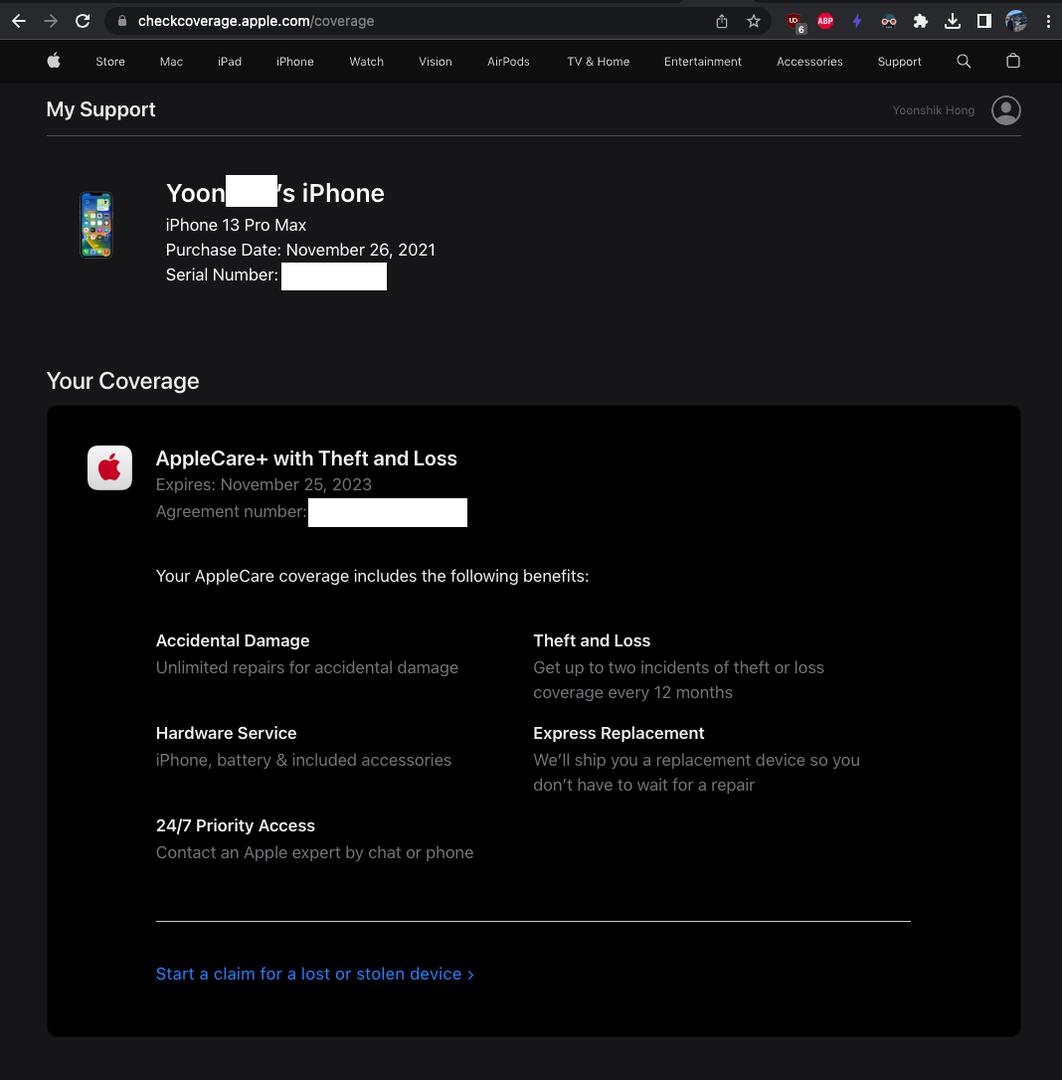Image resolution: width=1062 pixels, height=1080 pixels.
Task: Click the 'Express Replacement' benefit heading
Action: click(x=618, y=733)
